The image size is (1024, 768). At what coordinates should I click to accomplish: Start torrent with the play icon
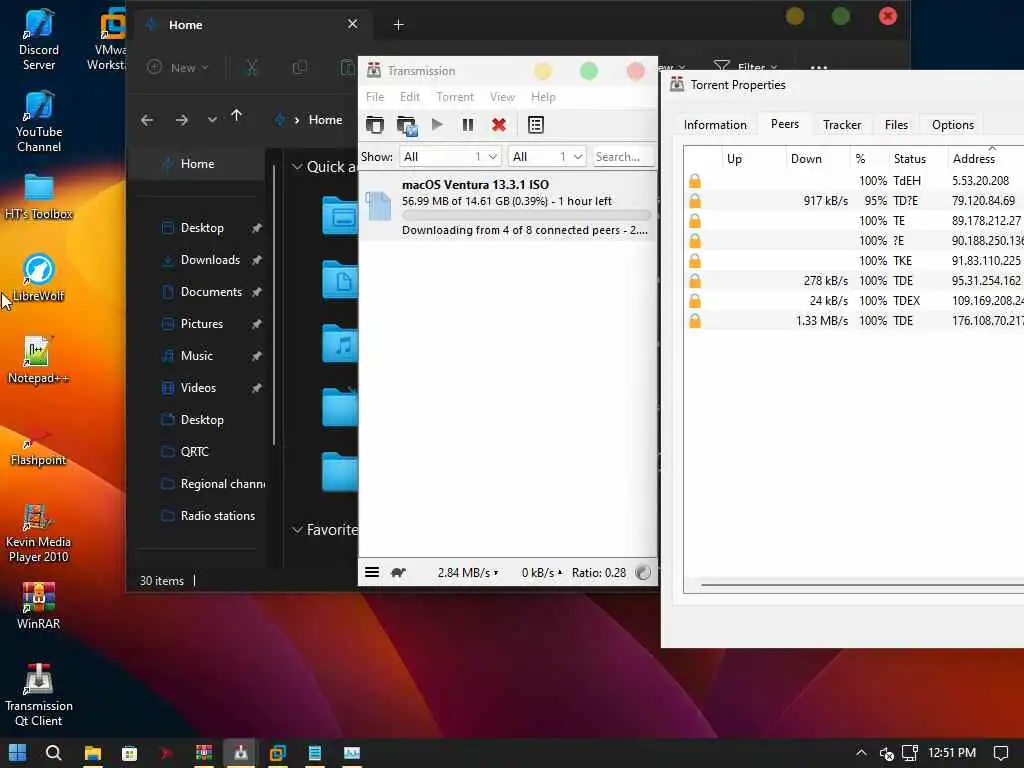tap(437, 124)
